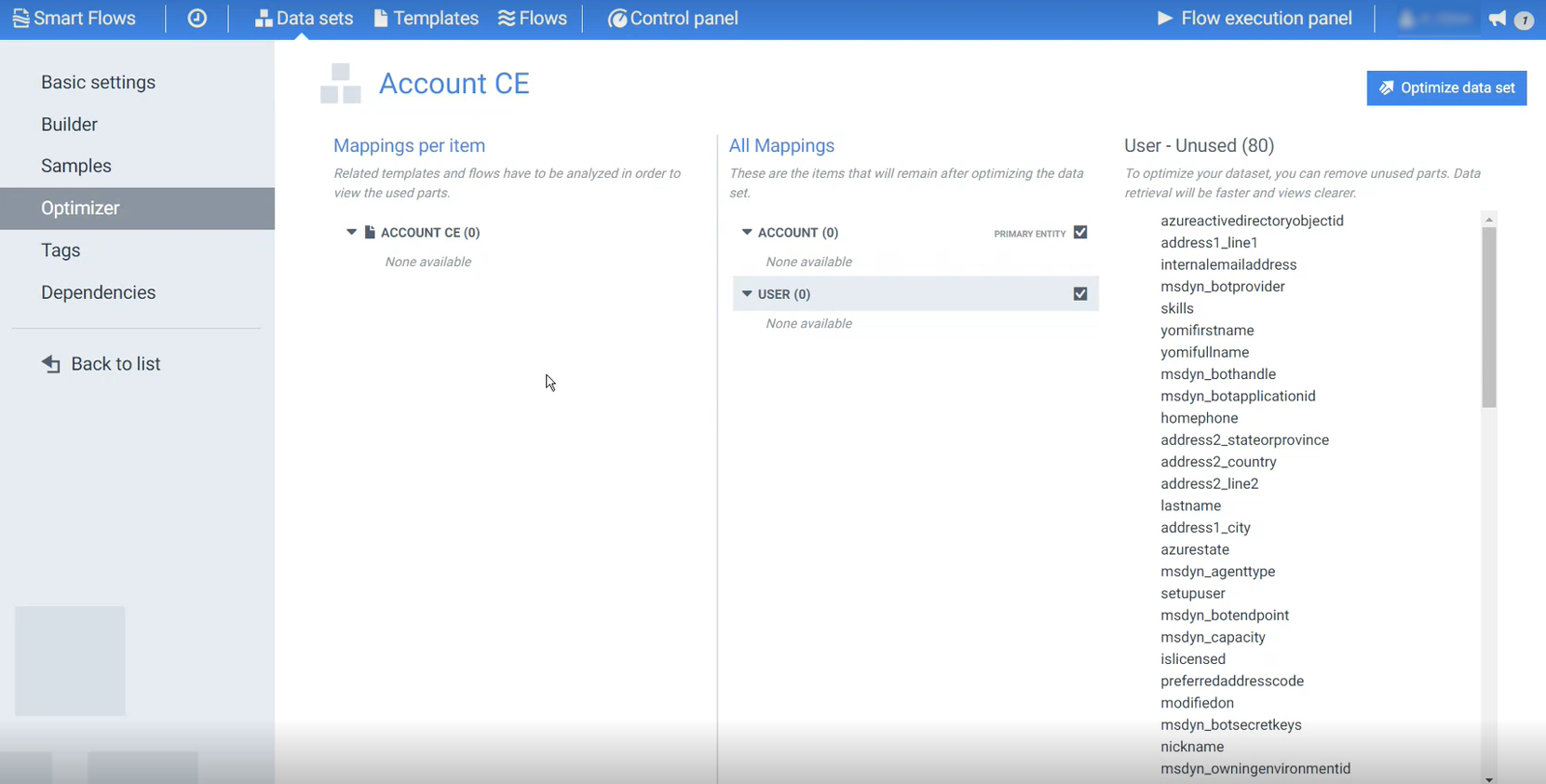Image resolution: width=1546 pixels, height=784 pixels.
Task: Click the Optimize data set button
Action: [1446, 88]
